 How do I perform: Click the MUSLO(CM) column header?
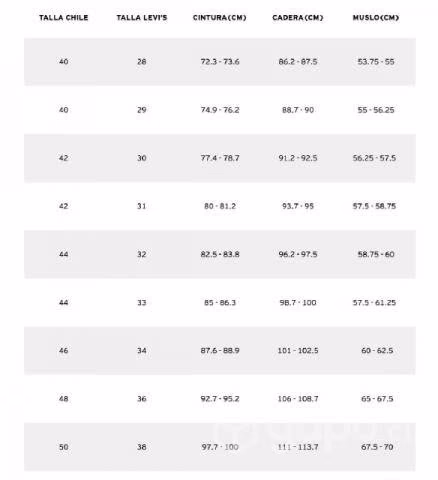pyautogui.click(x=376, y=18)
